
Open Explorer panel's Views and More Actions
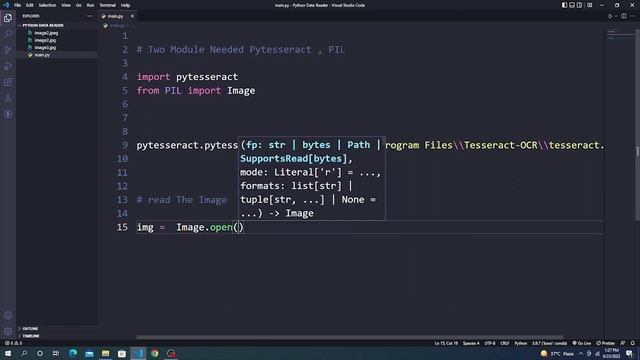point(89,16)
